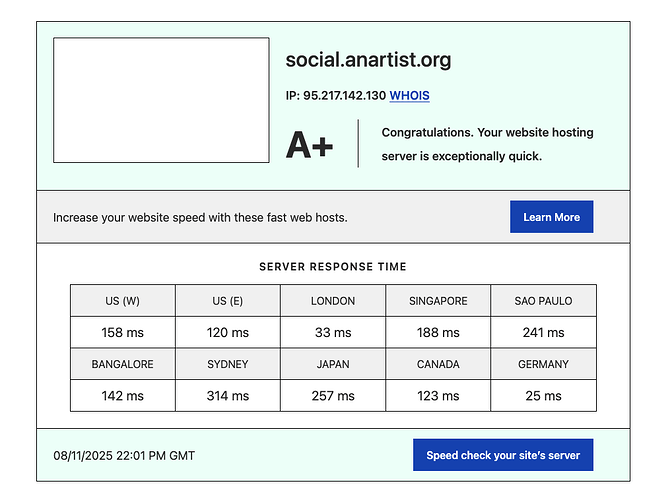Viewport: 671px width, 500px height.
Task: Select the social.anartist.org domain heading
Action: click(x=368, y=60)
